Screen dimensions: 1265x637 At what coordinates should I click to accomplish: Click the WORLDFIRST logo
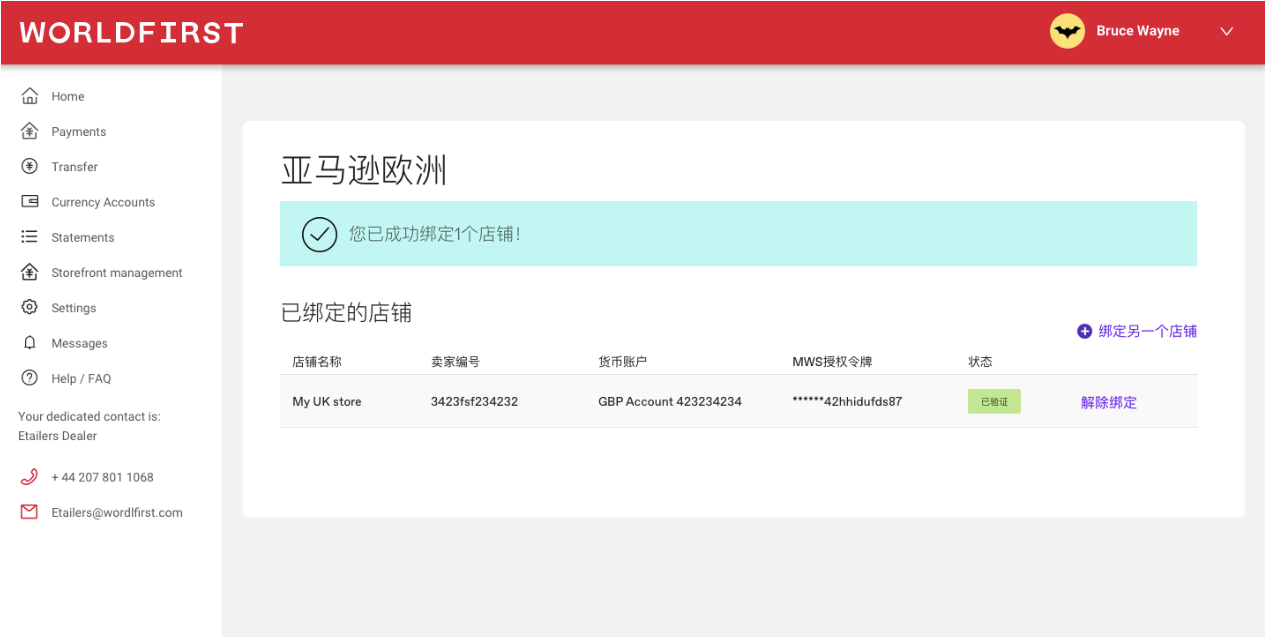pyautogui.click(x=131, y=32)
